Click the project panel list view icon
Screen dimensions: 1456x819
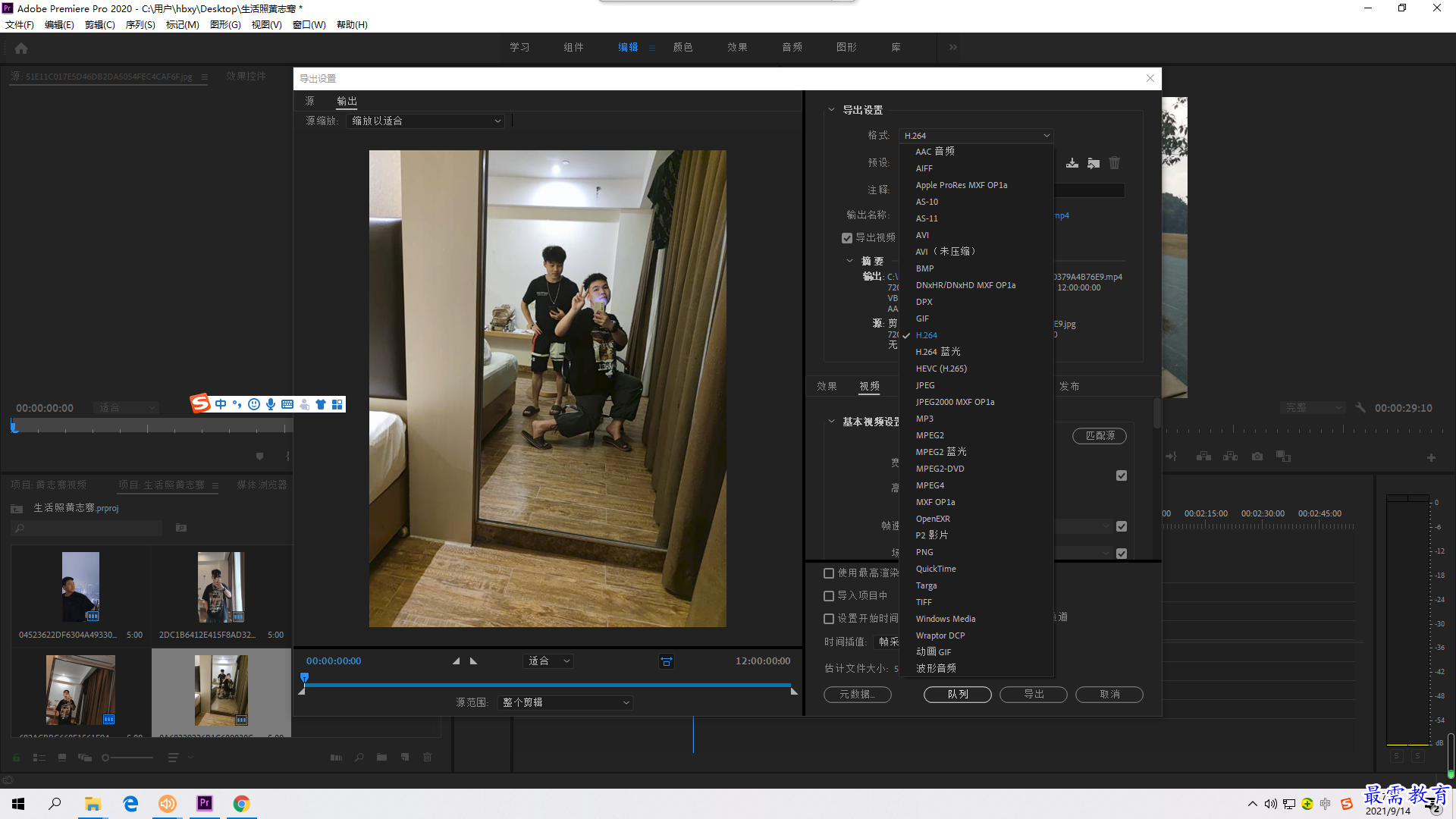tap(39, 757)
